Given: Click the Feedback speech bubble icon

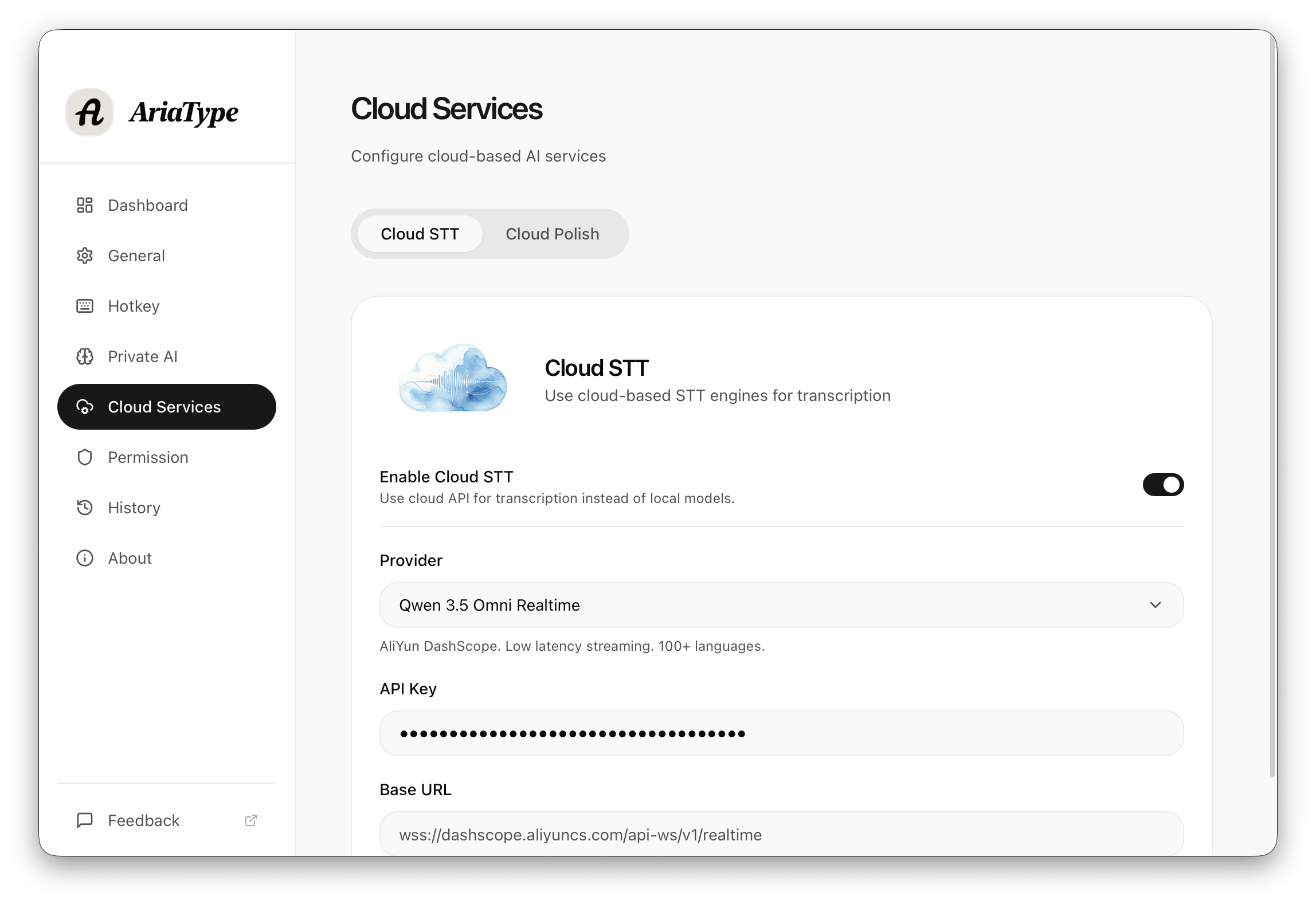Looking at the screenshot, I should (85, 820).
